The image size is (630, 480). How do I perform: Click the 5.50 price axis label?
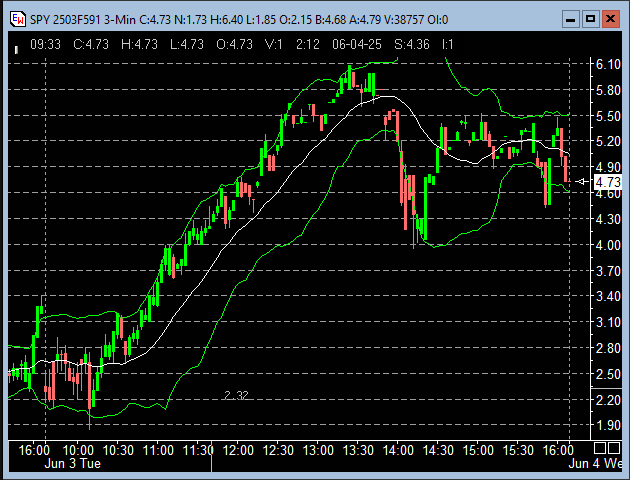pyautogui.click(x=608, y=116)
